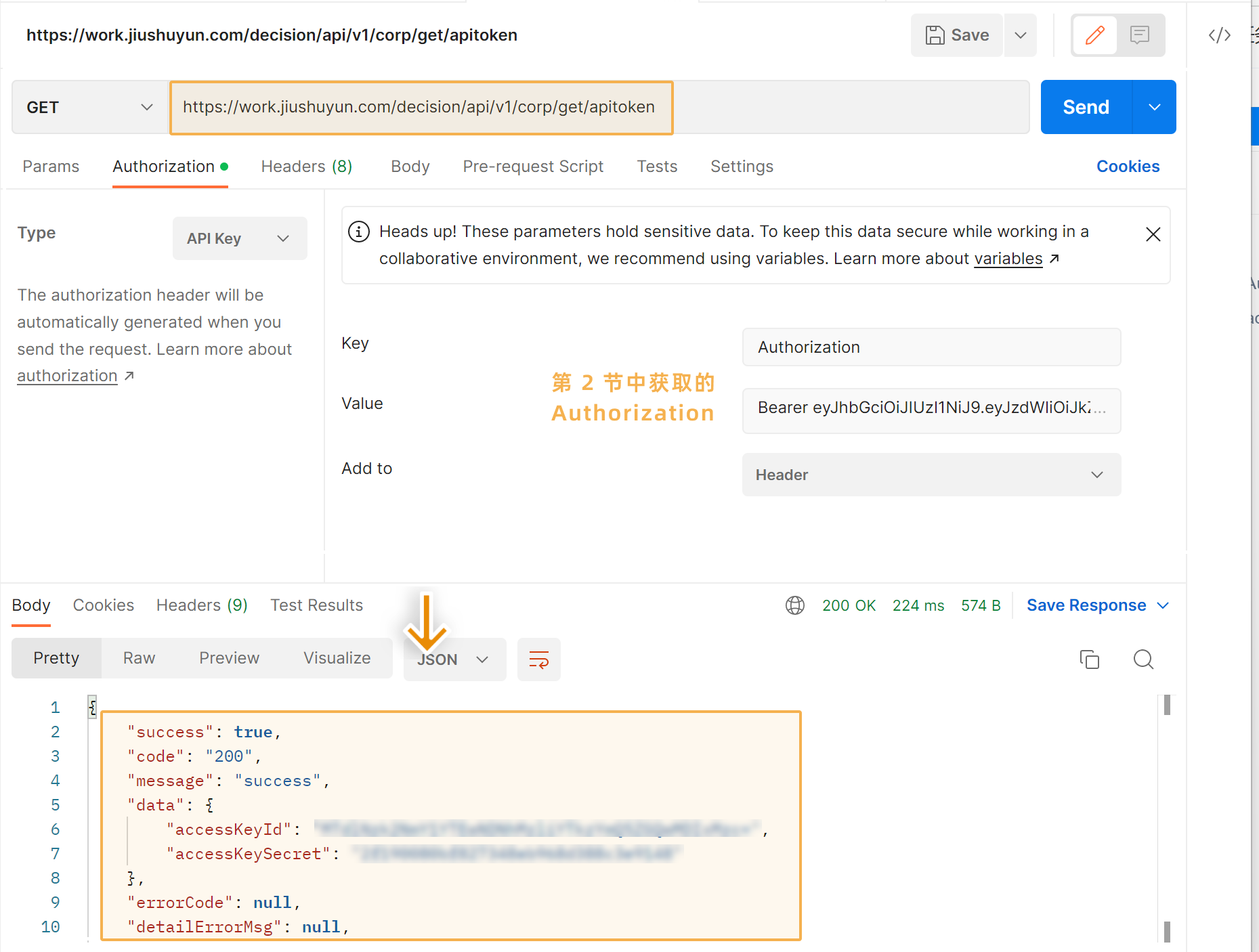The image size is (1259, 952).
Task: Choose the Pretty view
Action: (x=56, y=658)
